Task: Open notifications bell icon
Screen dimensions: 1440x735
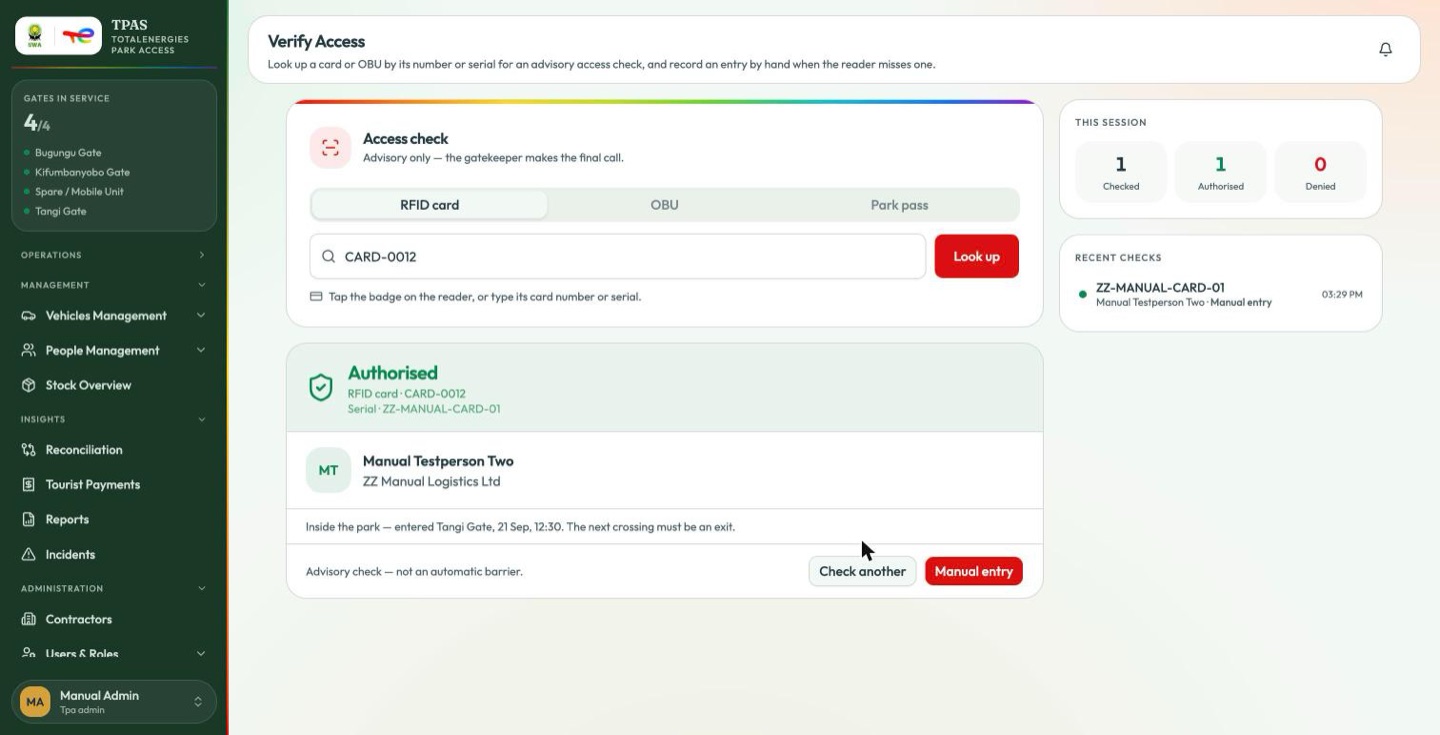Action: [1385, 49]
